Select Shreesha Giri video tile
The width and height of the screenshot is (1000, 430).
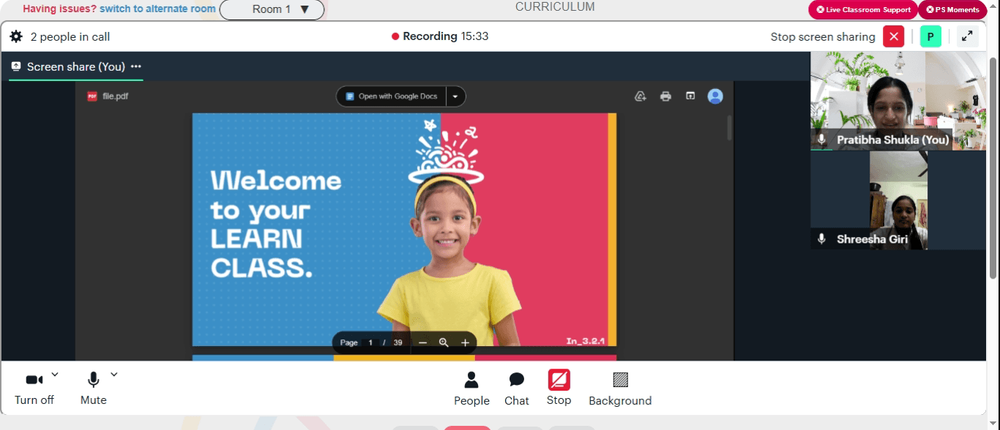898,200
